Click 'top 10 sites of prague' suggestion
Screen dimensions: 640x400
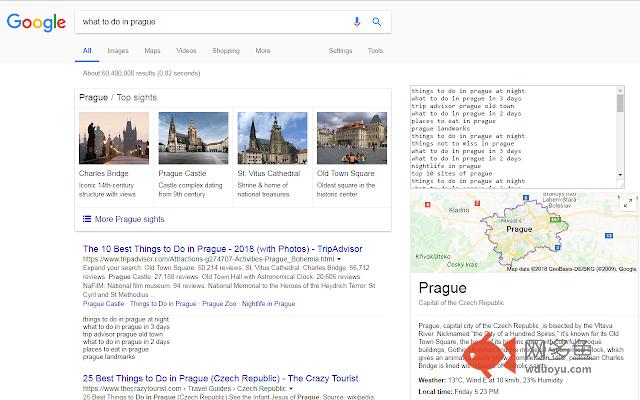(452, 173)
